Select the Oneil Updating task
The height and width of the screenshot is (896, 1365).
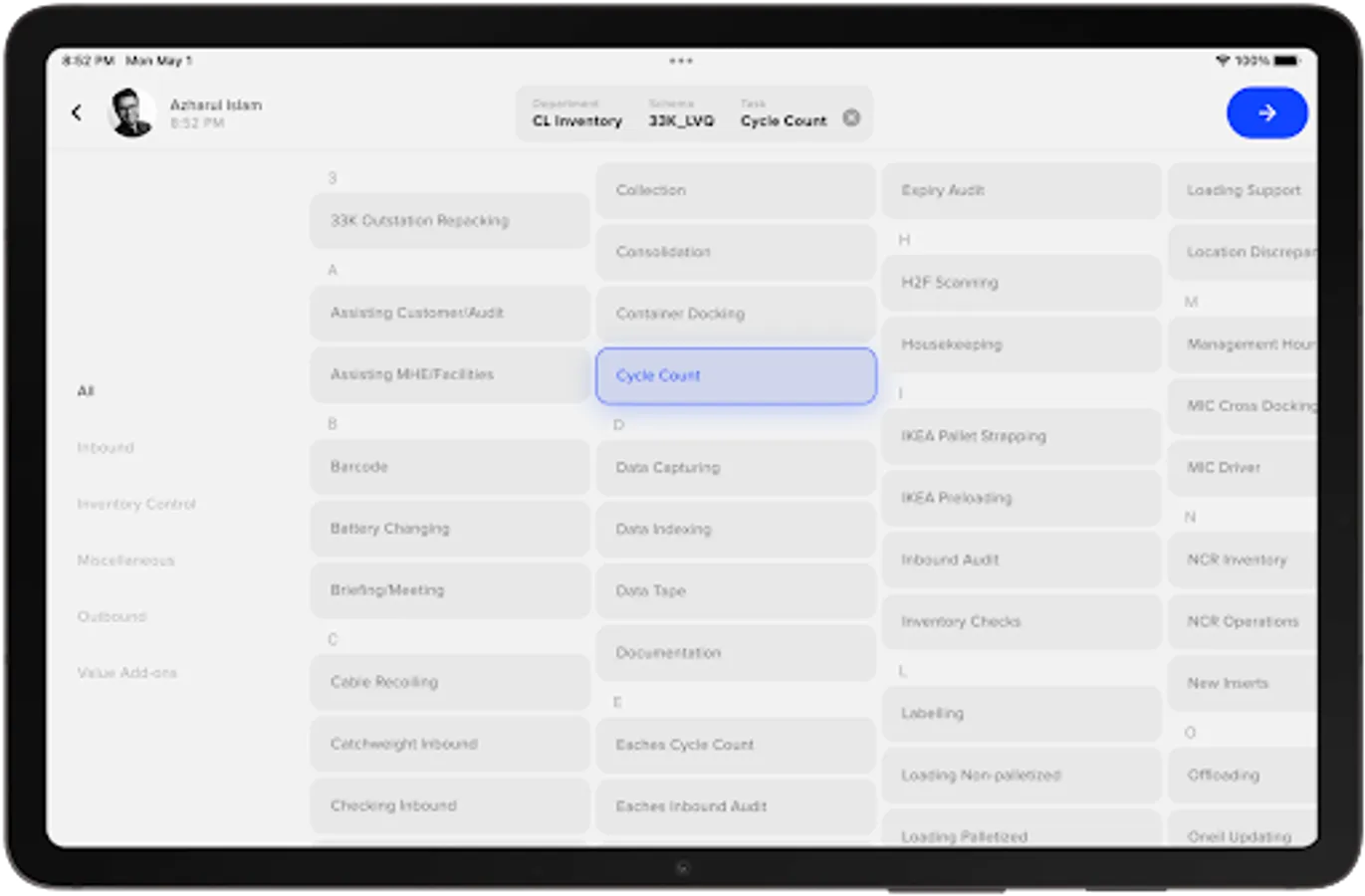(1243, 829)
